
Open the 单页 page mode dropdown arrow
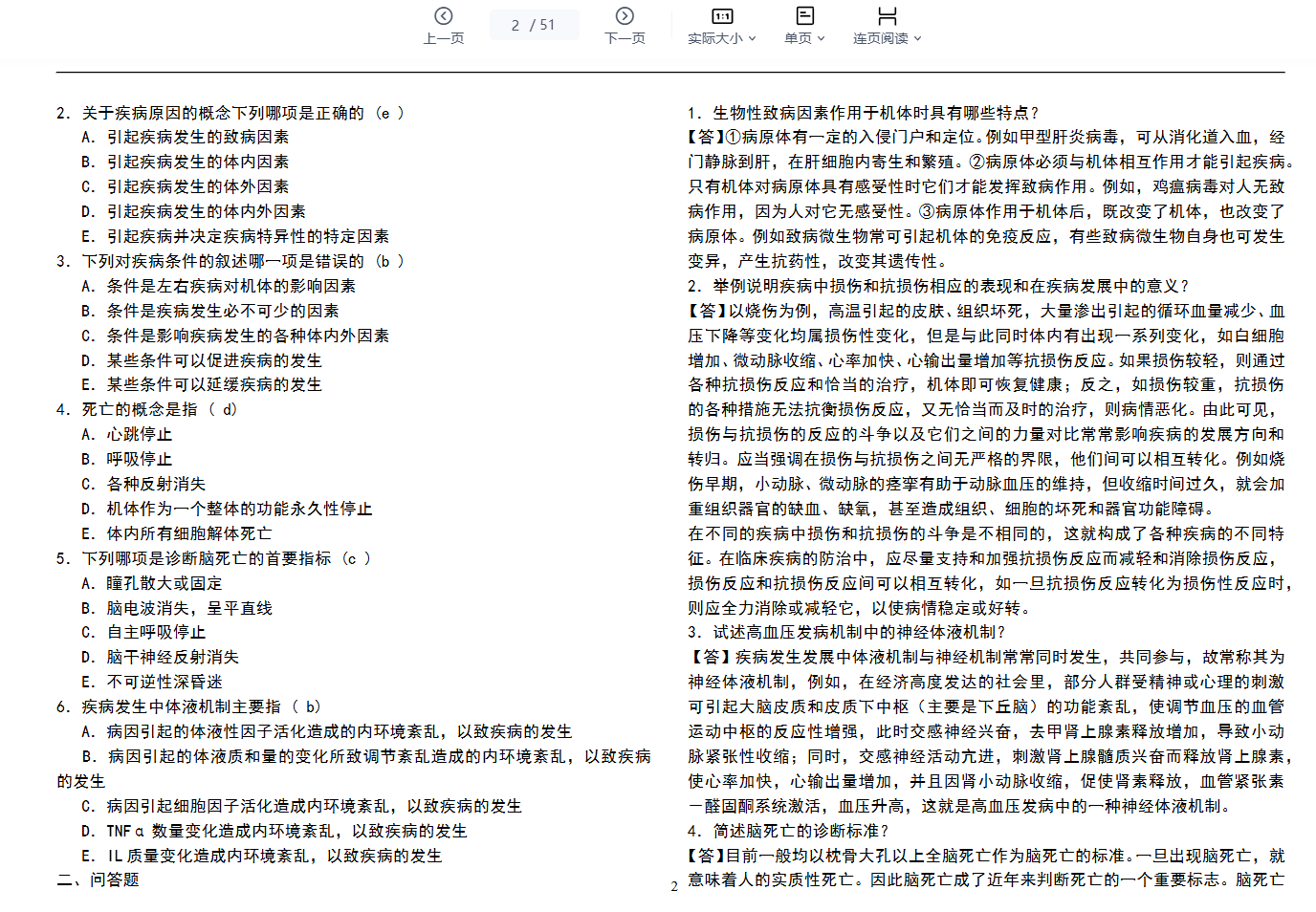(821, 39)
